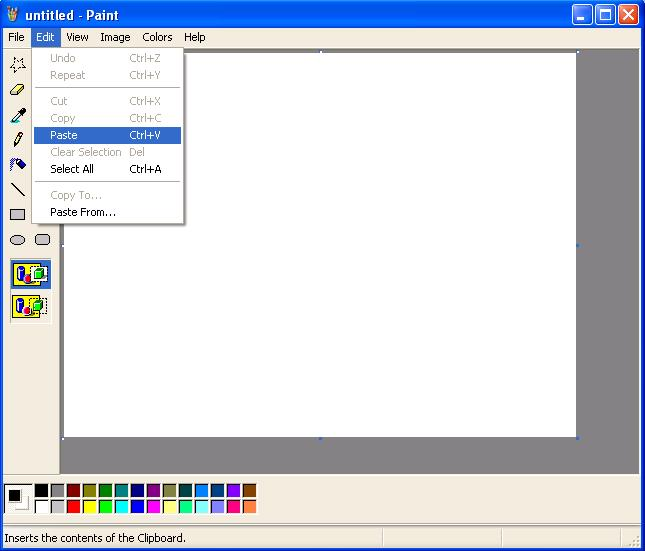The width and height of the screenshot is (645, 551).
Task: Pick the olive color swatch
Action: pos(90,491)
